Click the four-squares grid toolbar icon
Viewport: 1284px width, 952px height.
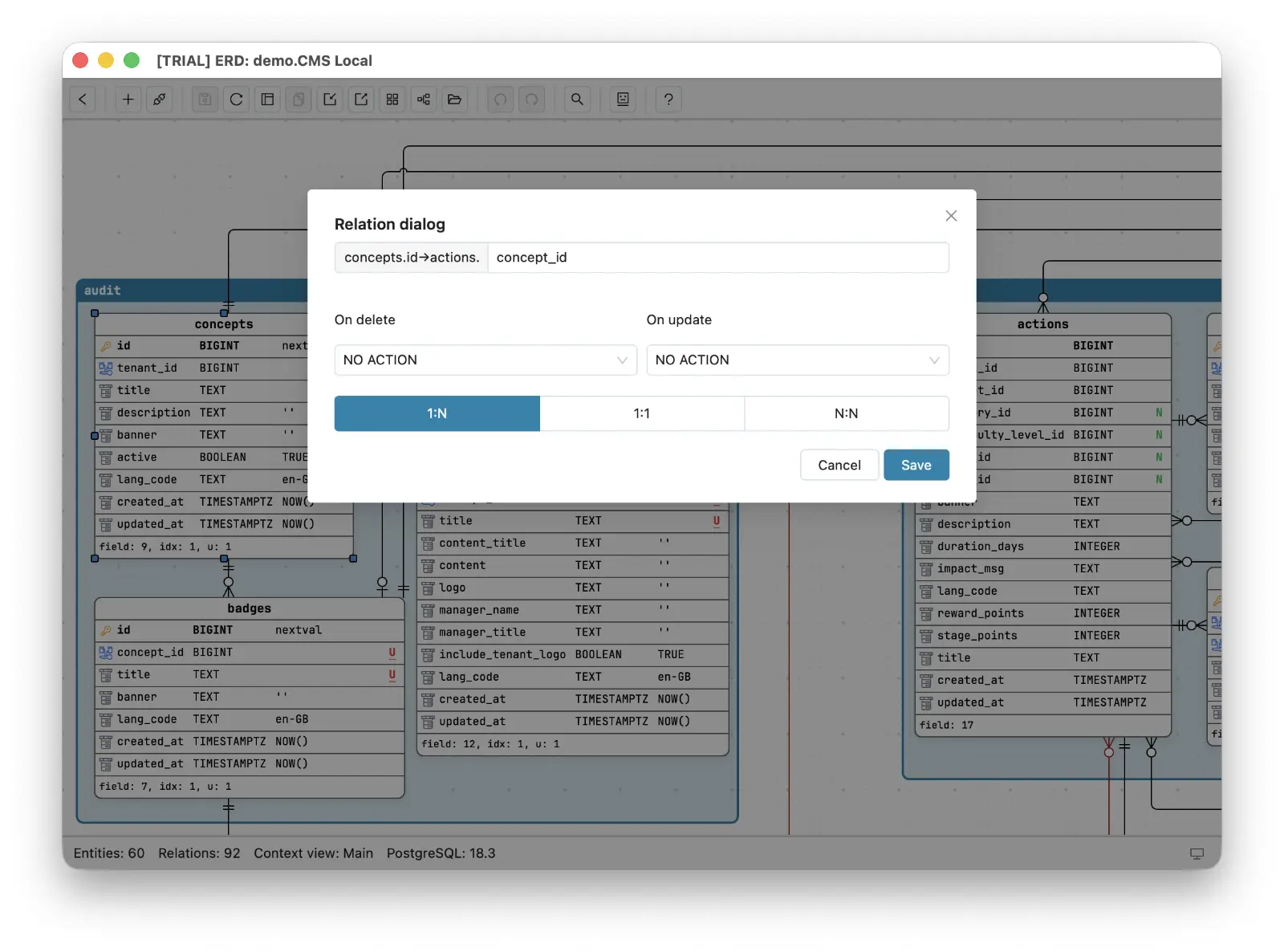pyautogui.click(x=392, y=100)
